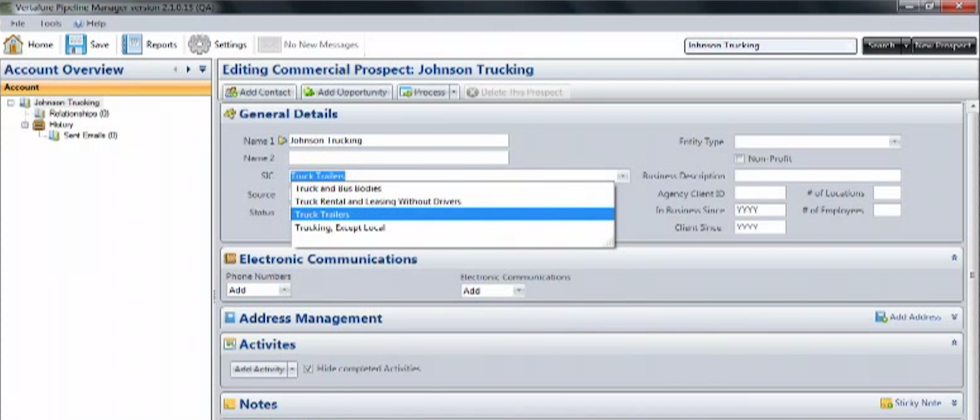Click the Process button
Viewport: 980px width, 420px height.
pos(422,92)
